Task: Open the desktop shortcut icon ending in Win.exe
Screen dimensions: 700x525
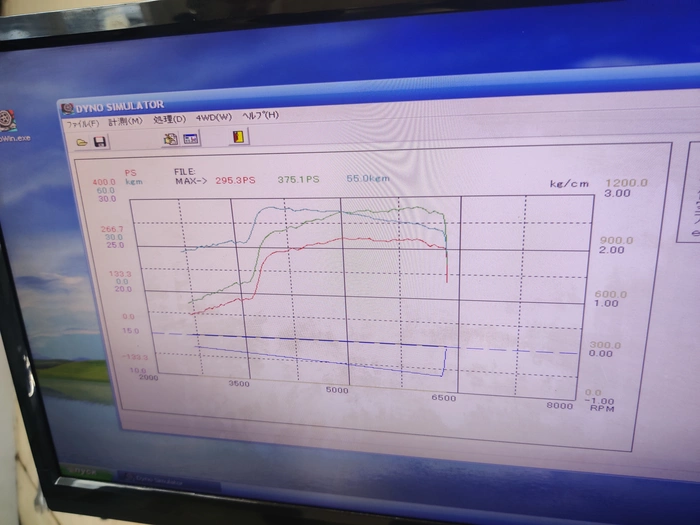Action: [9, 126]
